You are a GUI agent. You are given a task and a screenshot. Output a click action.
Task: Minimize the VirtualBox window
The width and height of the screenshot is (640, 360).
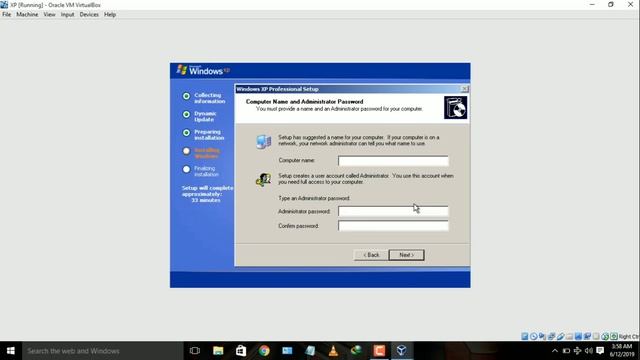coord(592,4)
